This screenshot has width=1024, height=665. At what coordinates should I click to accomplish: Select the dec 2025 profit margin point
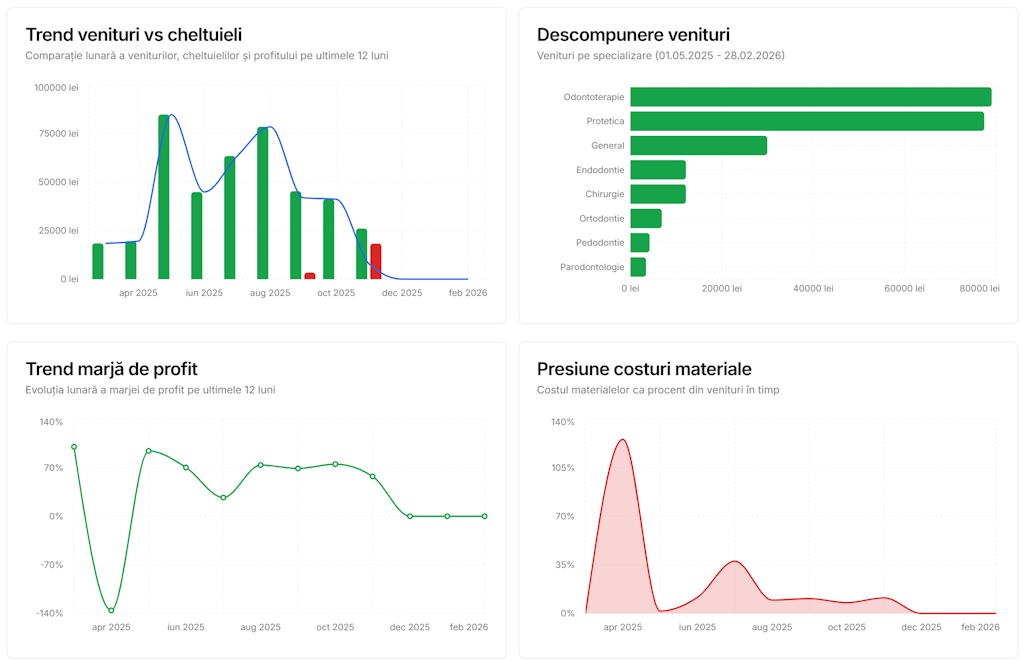410,516
